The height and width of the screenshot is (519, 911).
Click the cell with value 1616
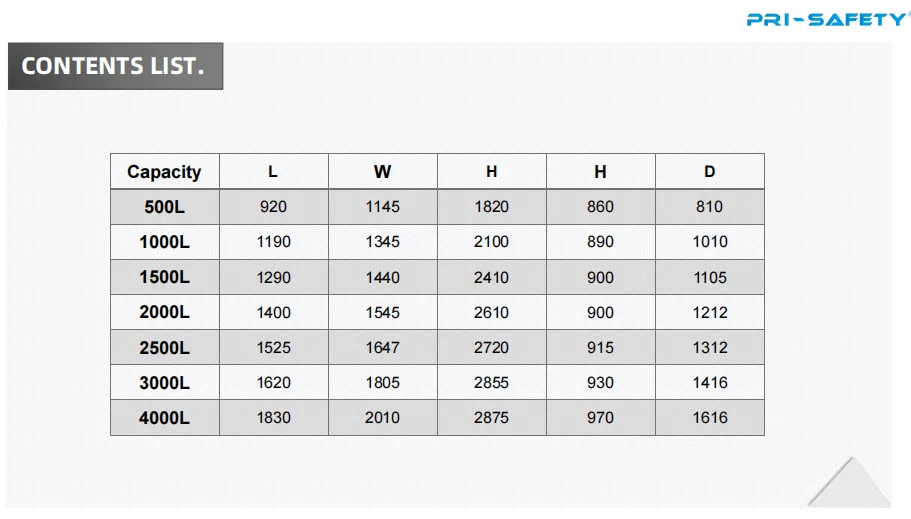tap(710, 418)
